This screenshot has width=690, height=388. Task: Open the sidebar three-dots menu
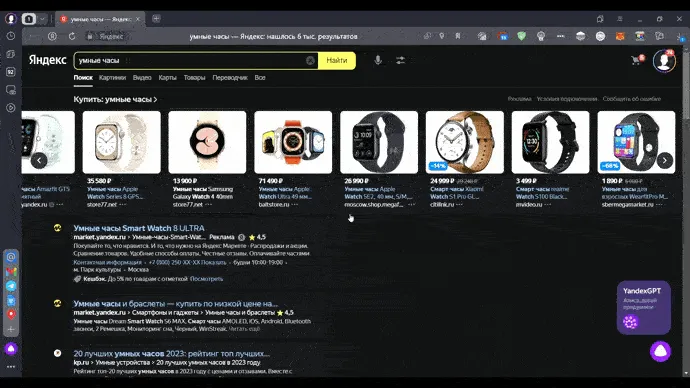pos(11,366)
